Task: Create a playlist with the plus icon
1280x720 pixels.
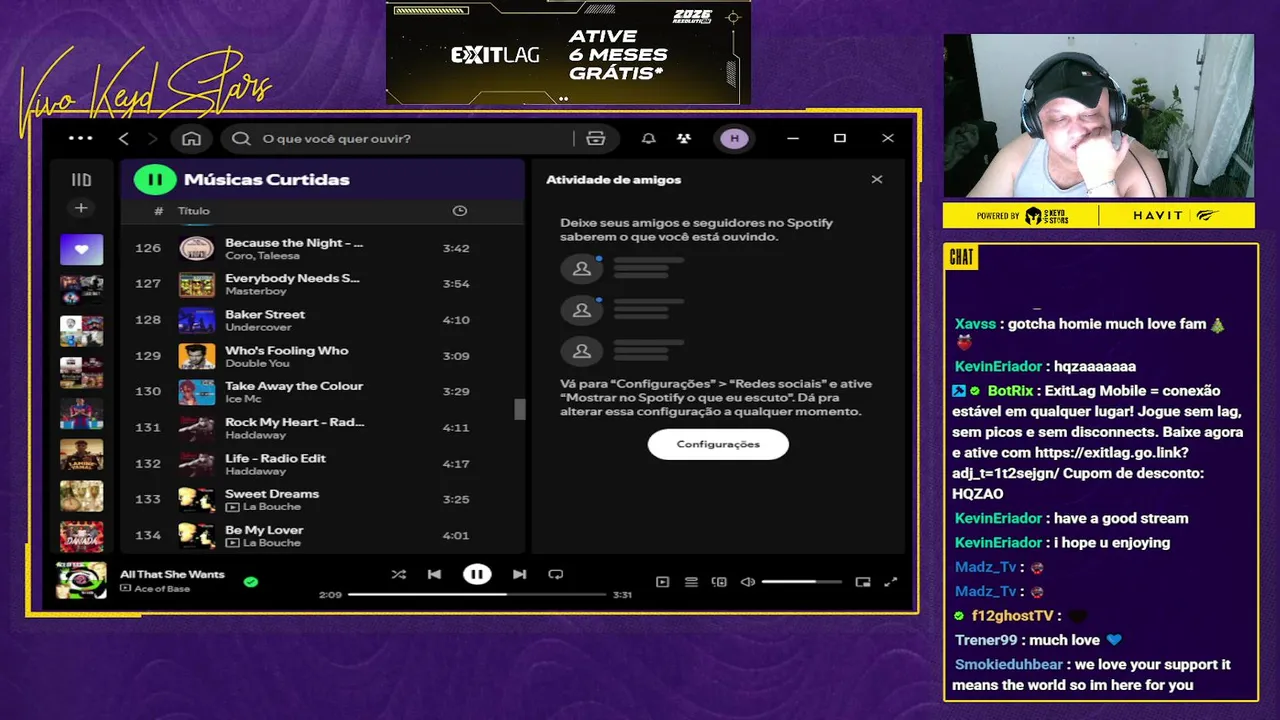Action: click(x=81, y=208)
